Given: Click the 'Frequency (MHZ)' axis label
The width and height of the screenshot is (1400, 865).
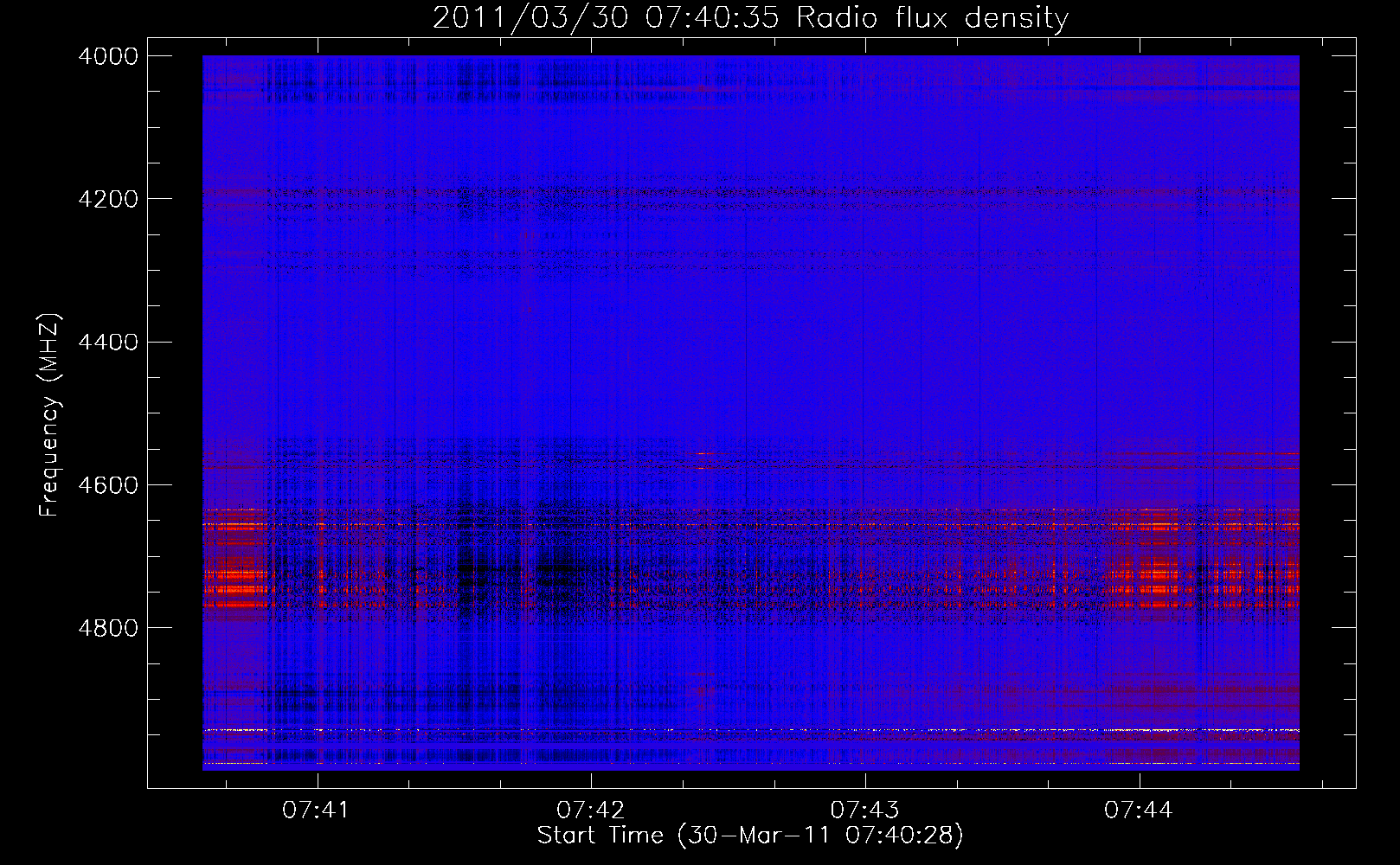Looking at the screenshot, I should tap(49, 415).
